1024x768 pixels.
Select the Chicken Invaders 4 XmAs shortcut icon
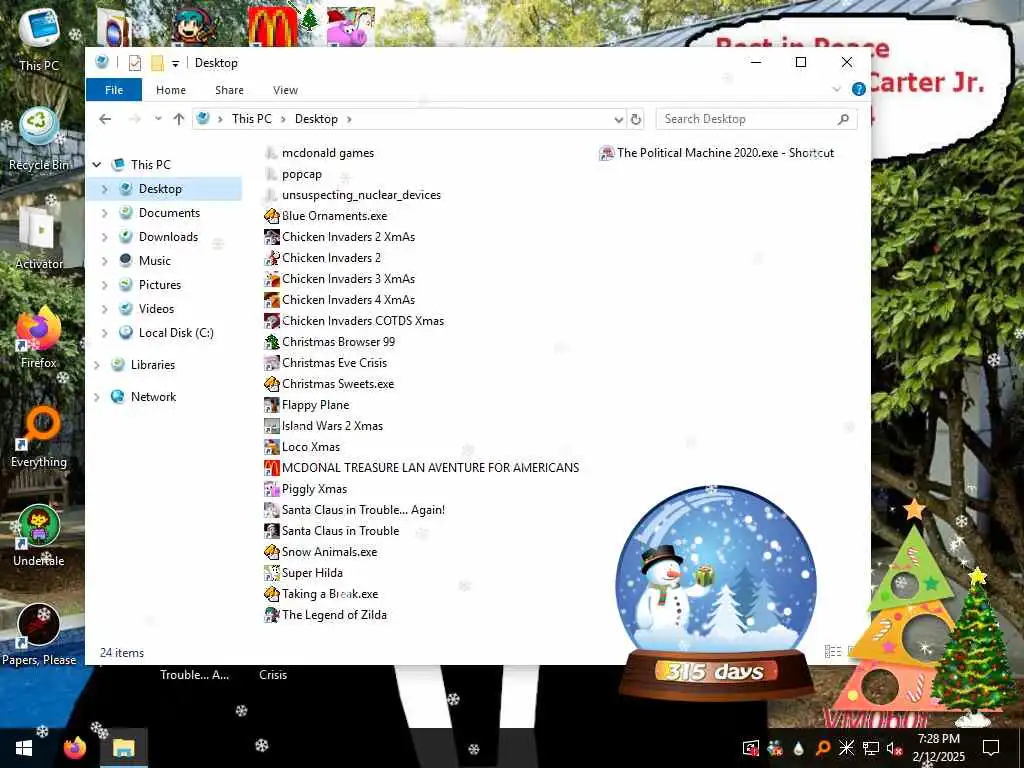click(272, 300)
